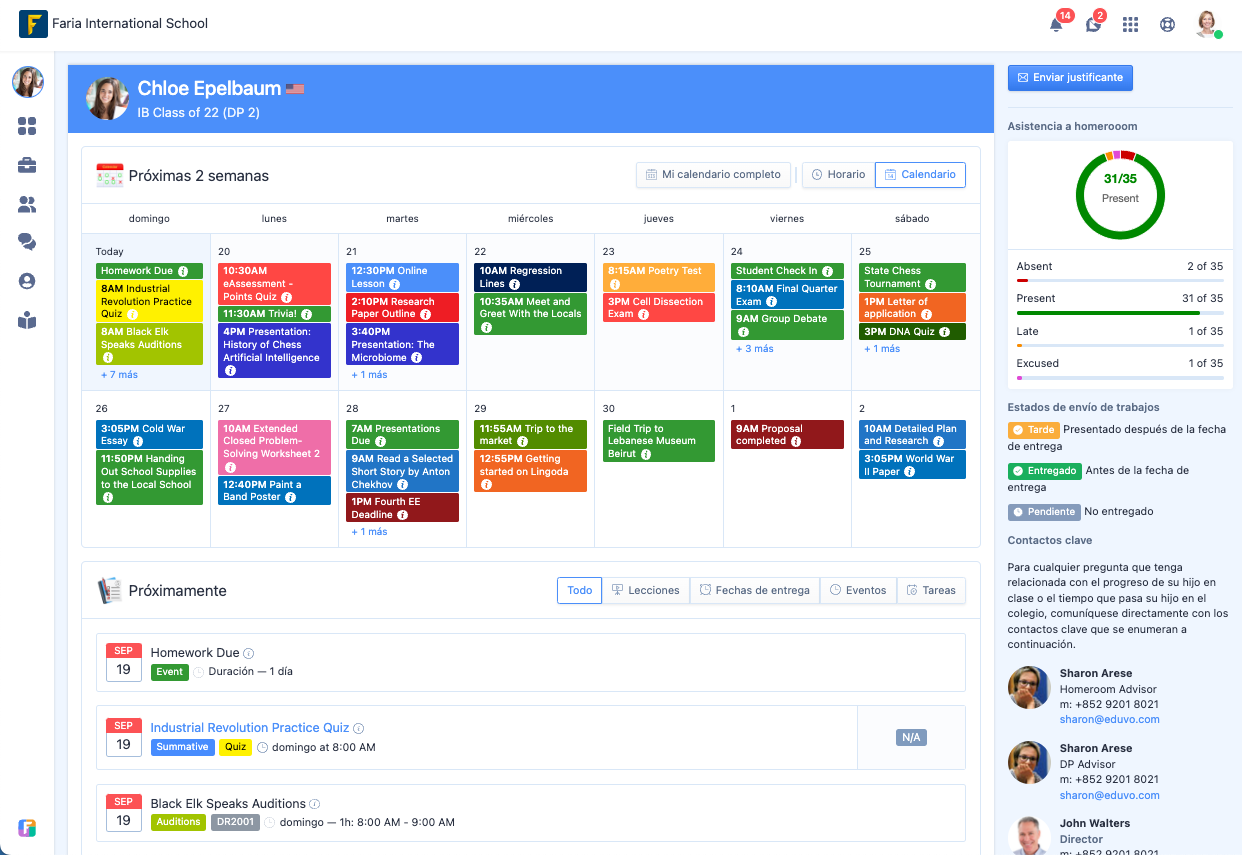The width and height of the screenshot is (1242, 855).
Task: Open the messages chat bubble in header
Action: [1093, 25]
